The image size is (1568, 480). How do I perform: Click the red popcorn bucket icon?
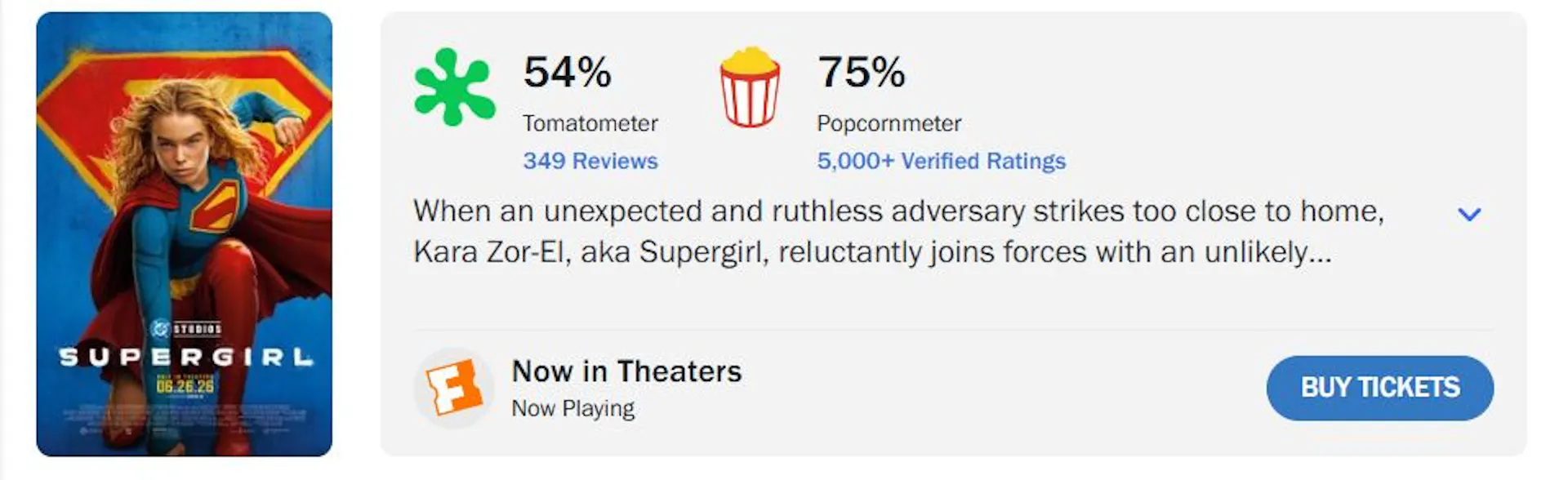pos(749,87)
